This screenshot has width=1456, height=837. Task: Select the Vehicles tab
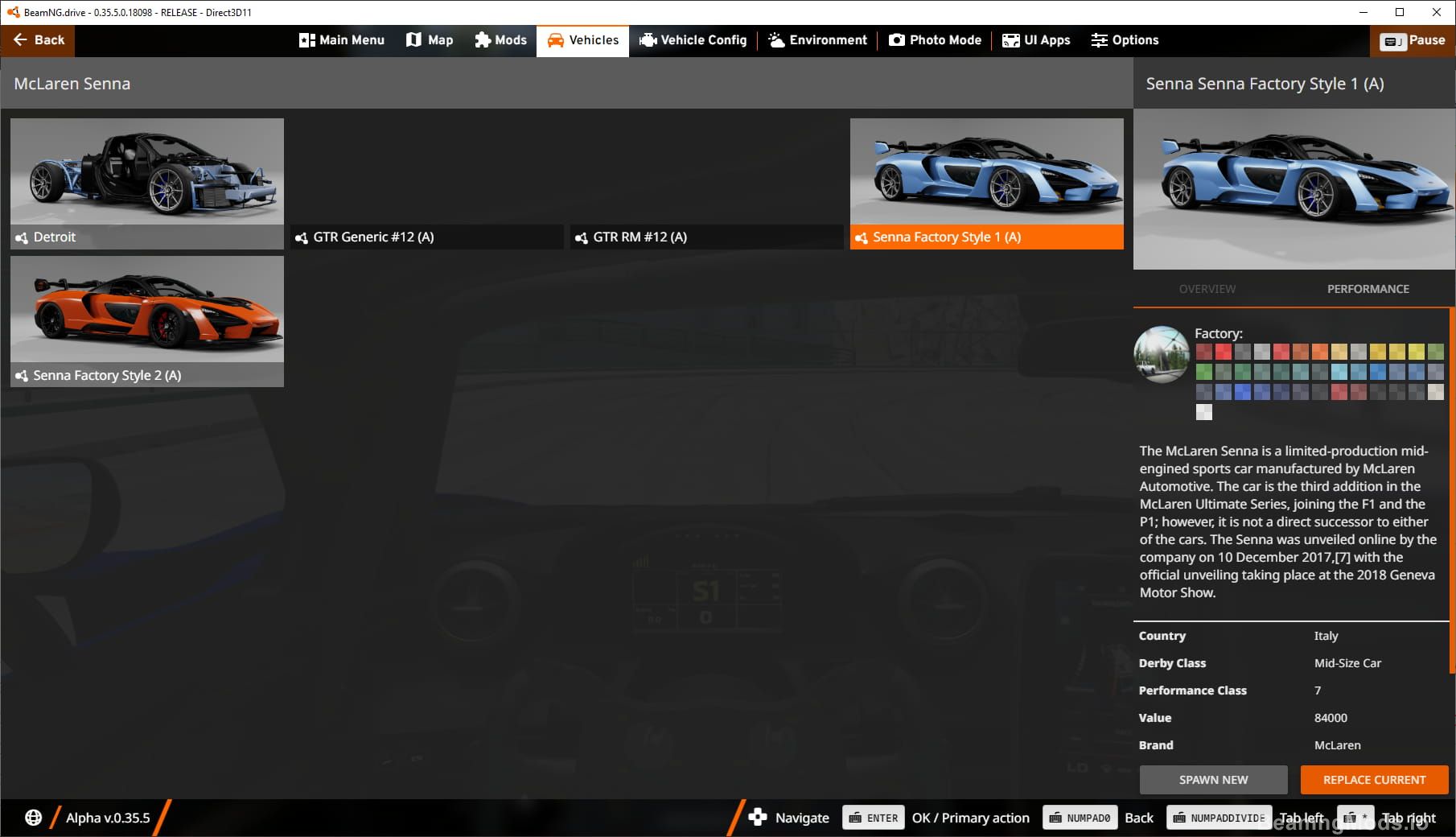(583, 40)
